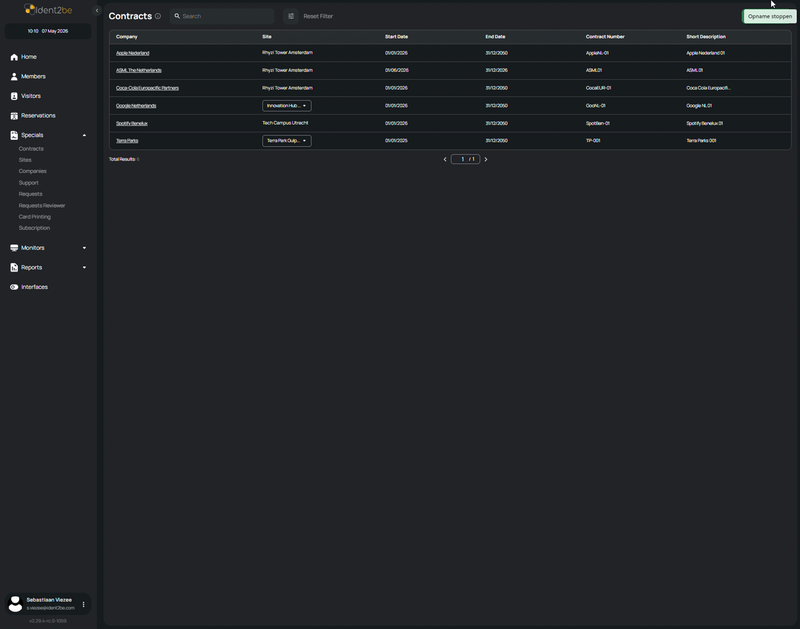Open Coca-Cola Europacific Partners link

click(147, 88)
